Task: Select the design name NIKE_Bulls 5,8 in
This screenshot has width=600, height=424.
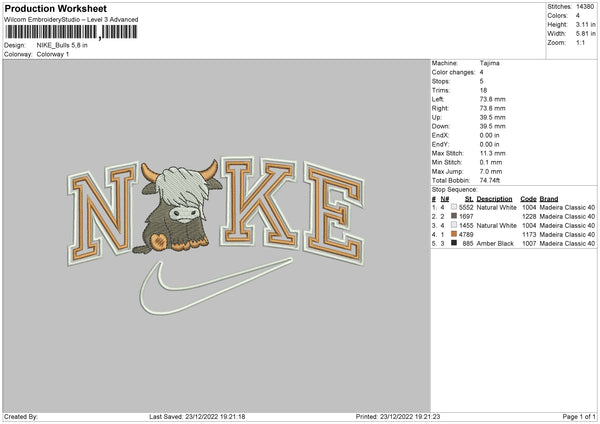Action: tap(62, 45)
